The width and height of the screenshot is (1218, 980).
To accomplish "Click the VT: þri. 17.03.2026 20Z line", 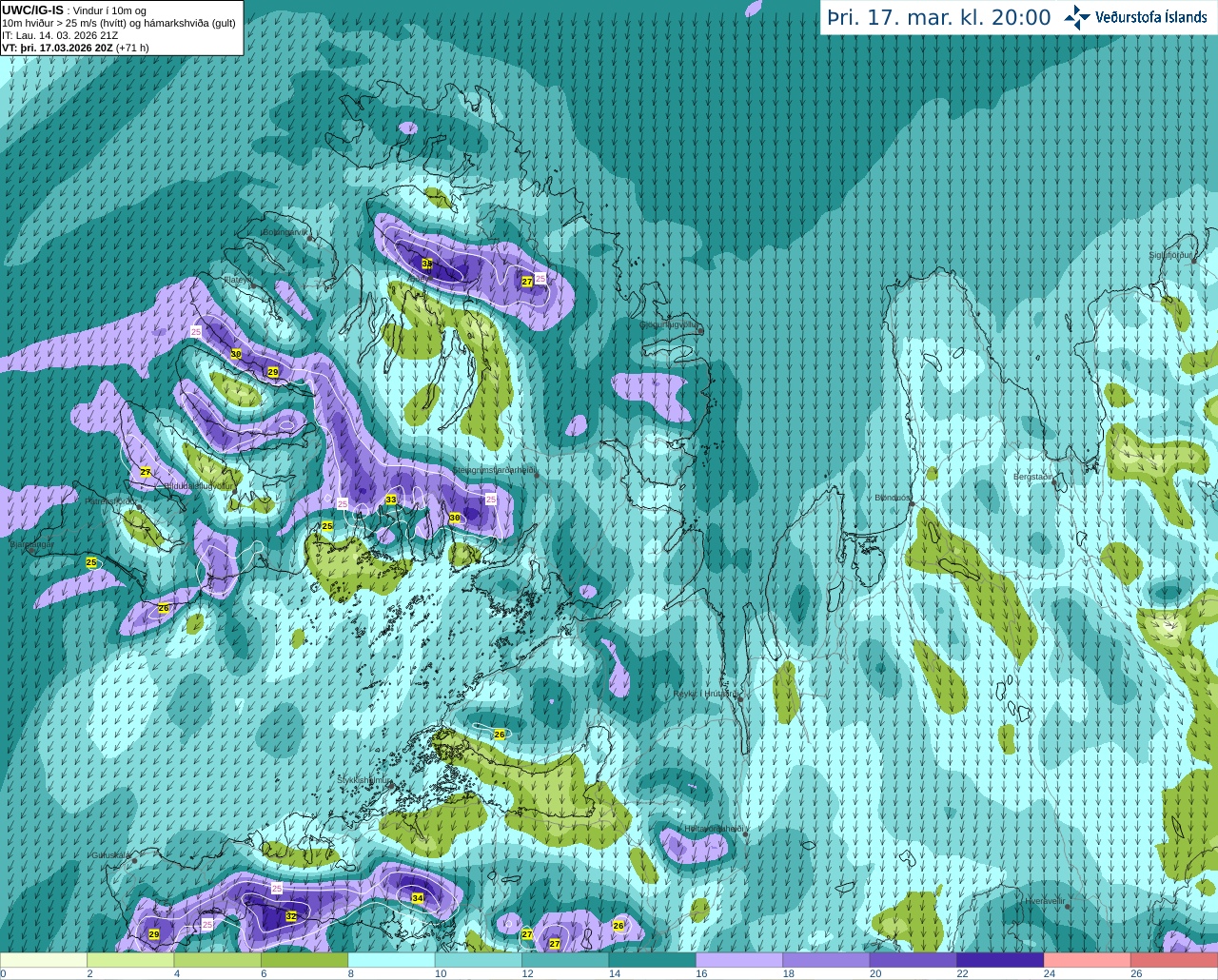I will click(75, 47).
